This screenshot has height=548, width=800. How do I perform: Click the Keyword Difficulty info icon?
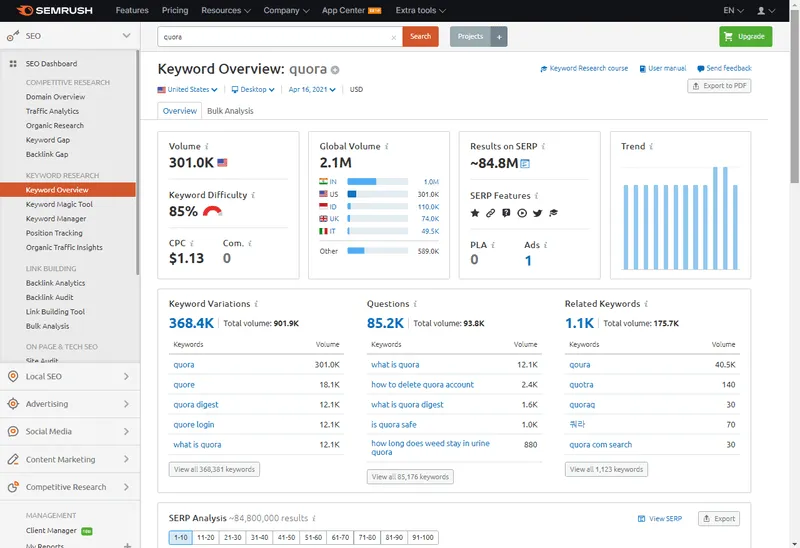(x=253, y=195)
